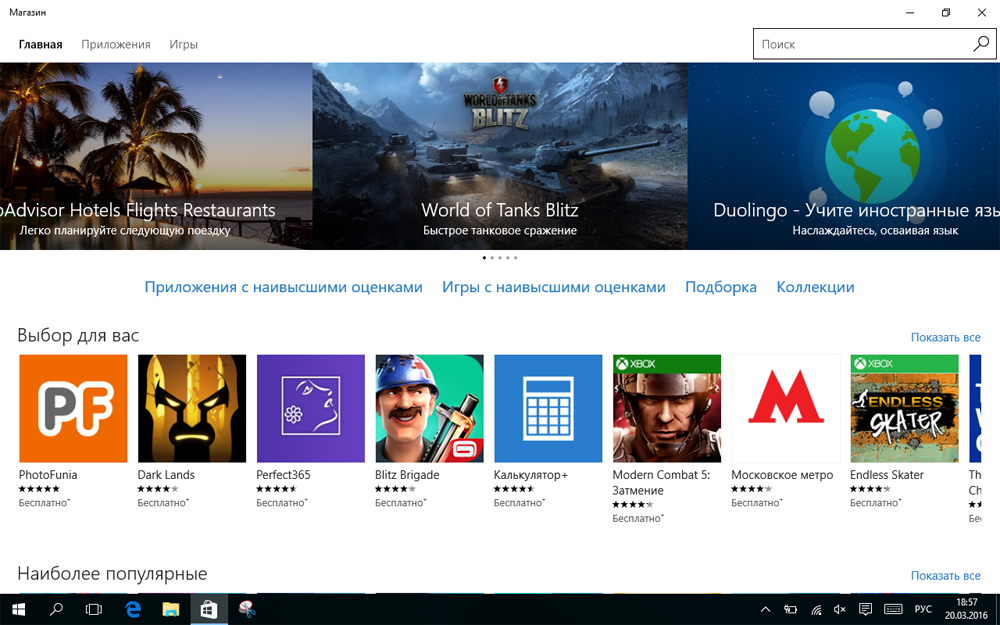Select the first carousel page dot

[484, 258]
